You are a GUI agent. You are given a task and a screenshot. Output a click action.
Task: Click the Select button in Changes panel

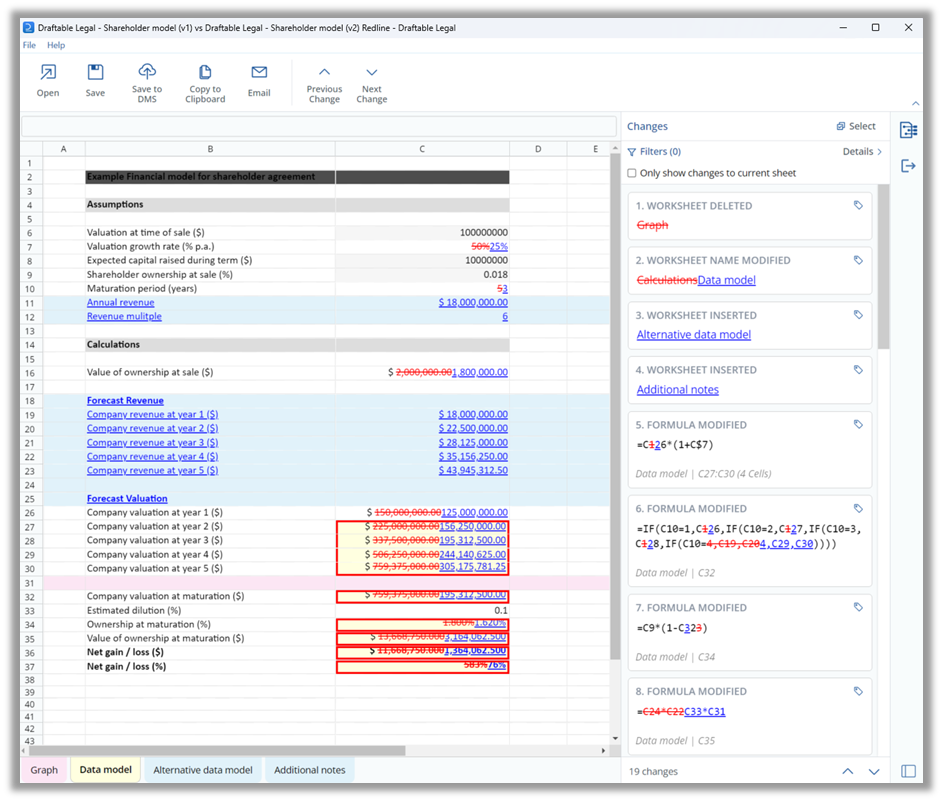[x=855, y=126]
